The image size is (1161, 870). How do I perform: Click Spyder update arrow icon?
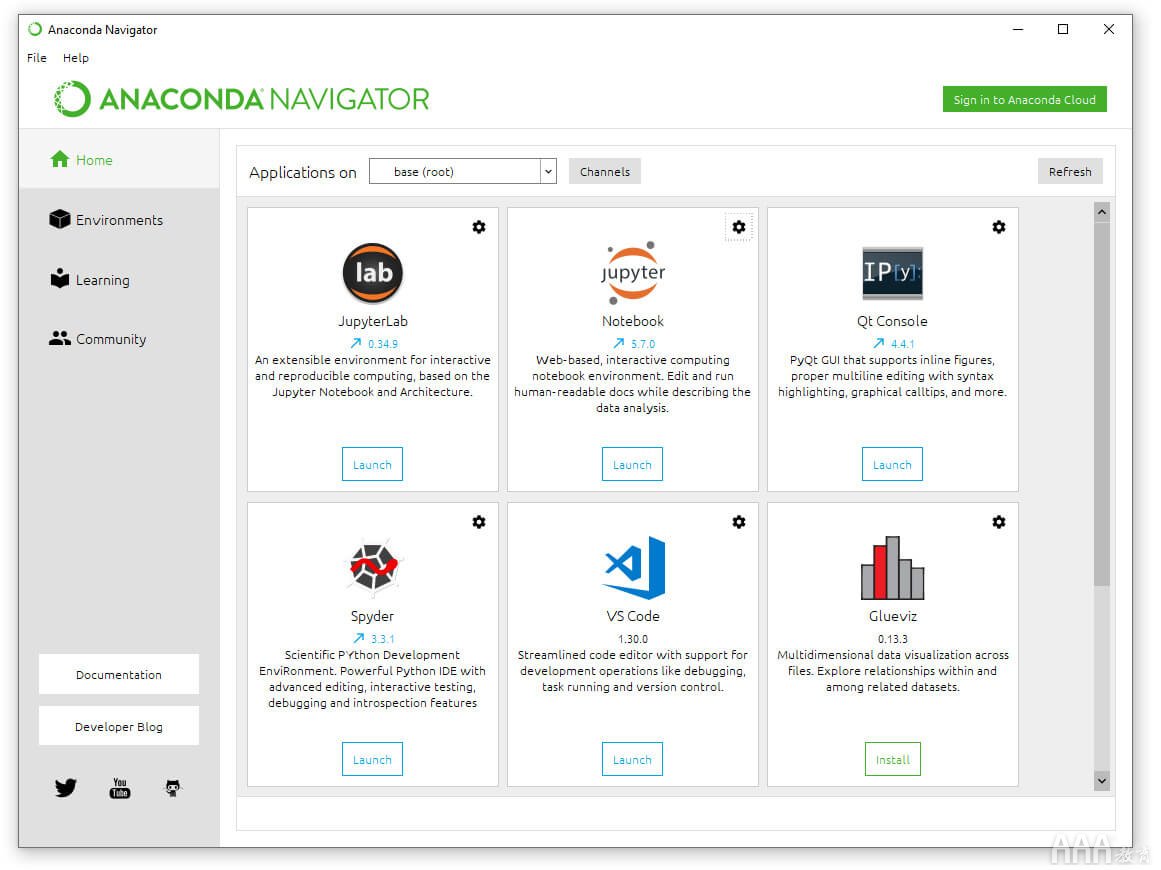point(358,638)
